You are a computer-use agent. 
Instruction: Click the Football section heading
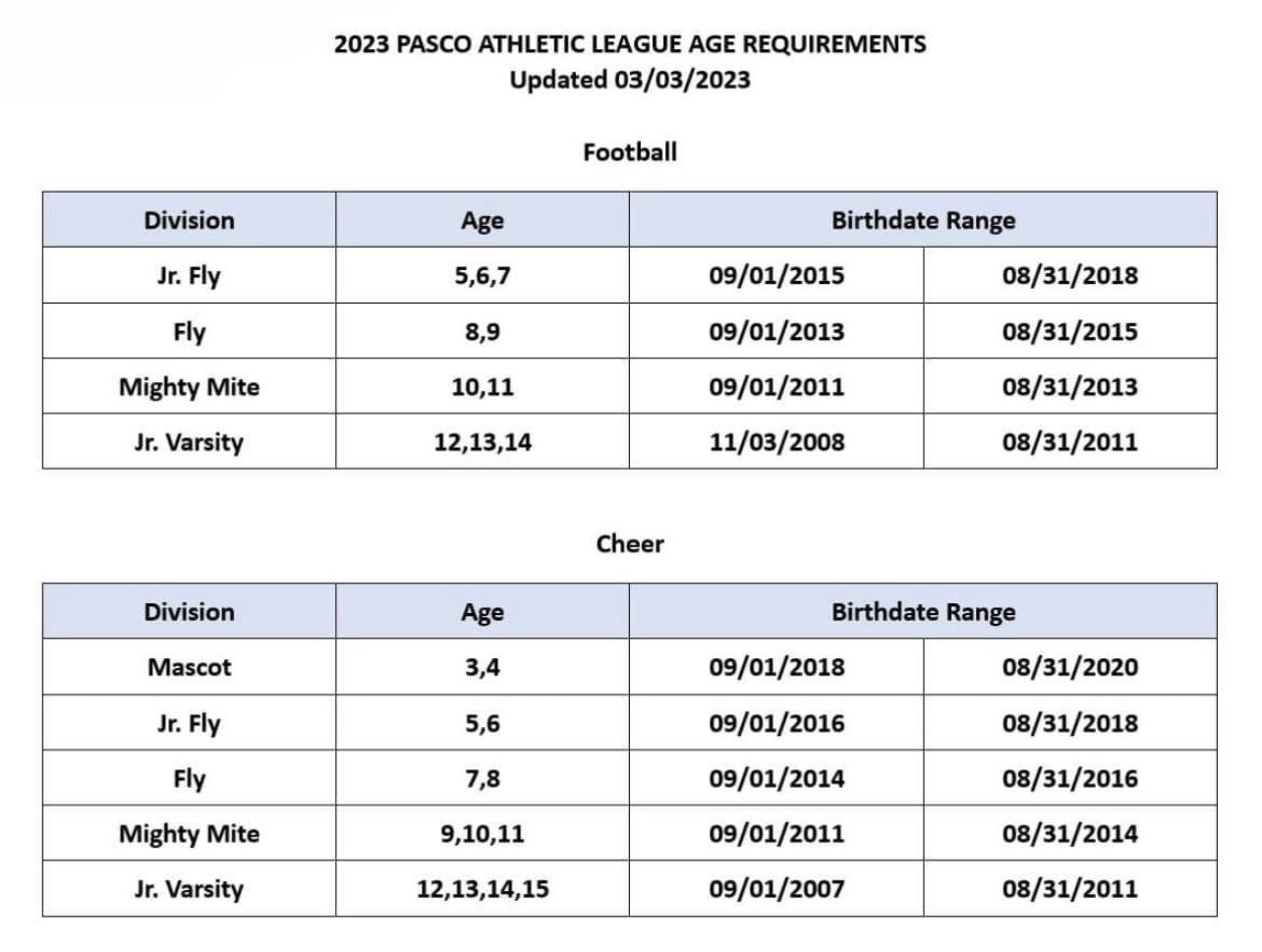[x=630, y=151]
